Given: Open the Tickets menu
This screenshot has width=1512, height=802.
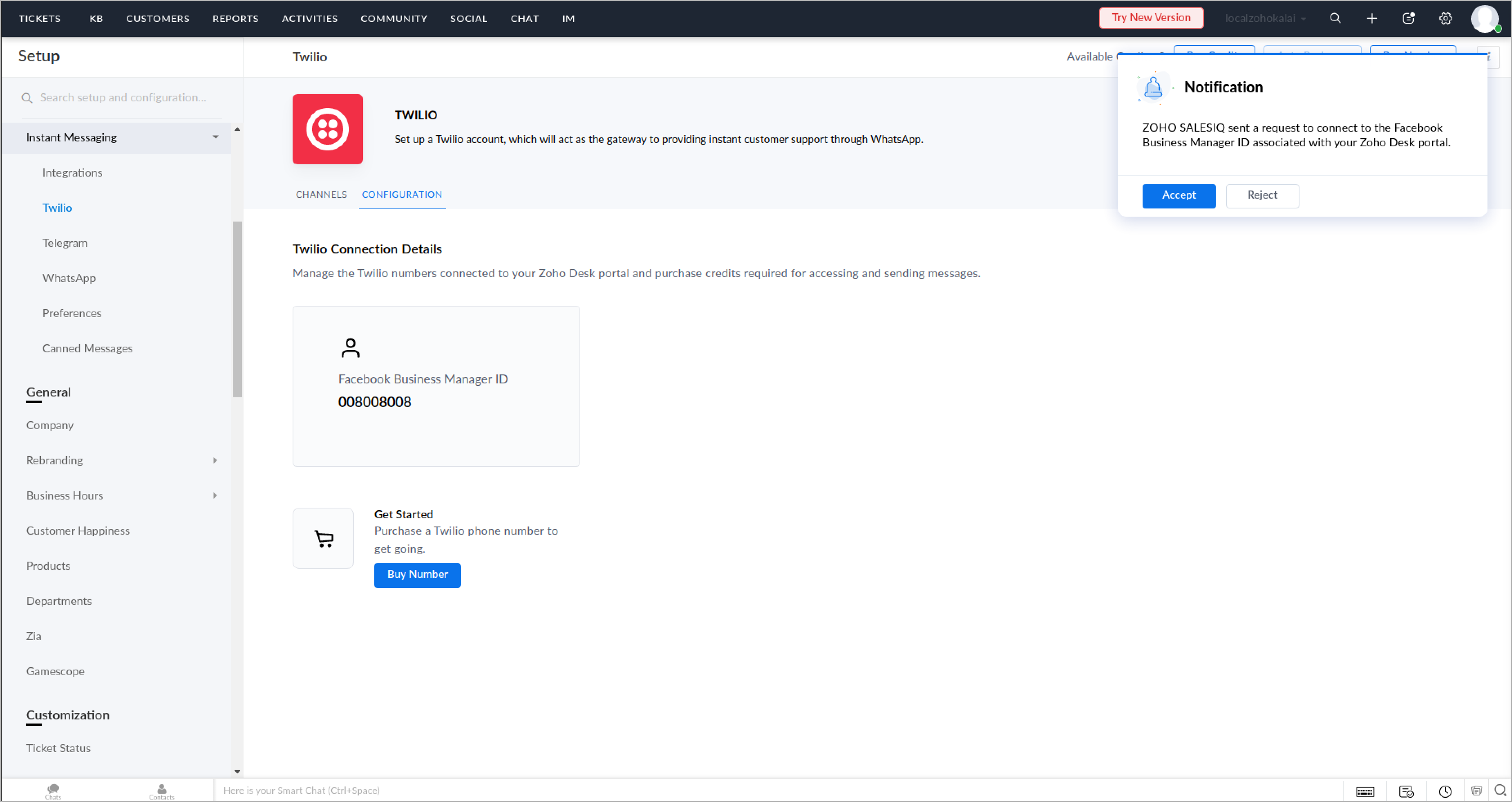Looking at the screenshot, I should (x=39, y=18).
